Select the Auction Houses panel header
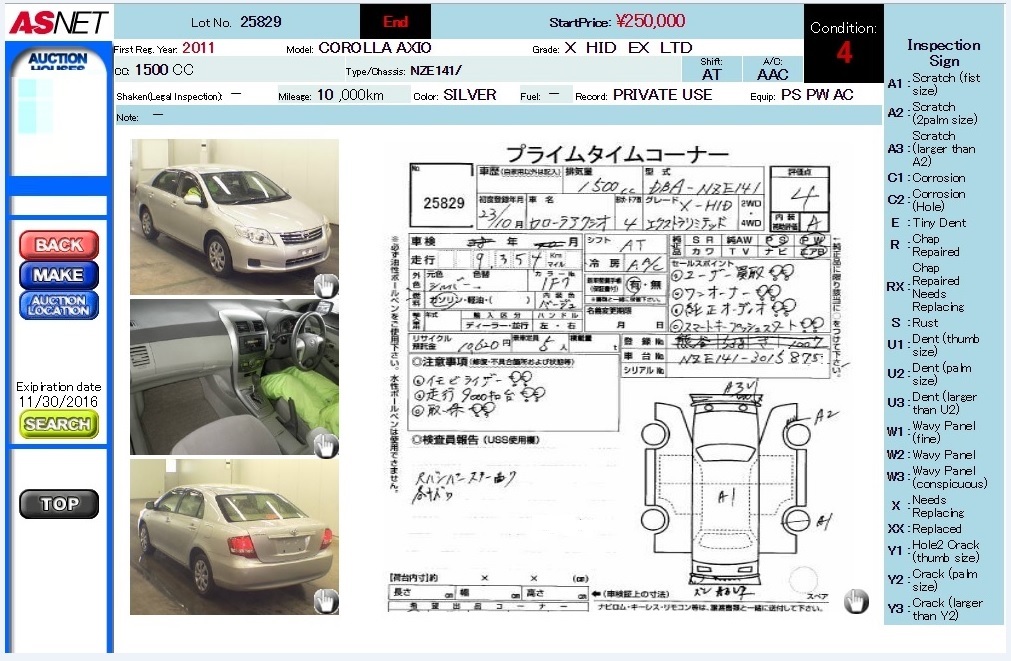1011x661 pixels. pyautogui.click(x=58, y=59)
